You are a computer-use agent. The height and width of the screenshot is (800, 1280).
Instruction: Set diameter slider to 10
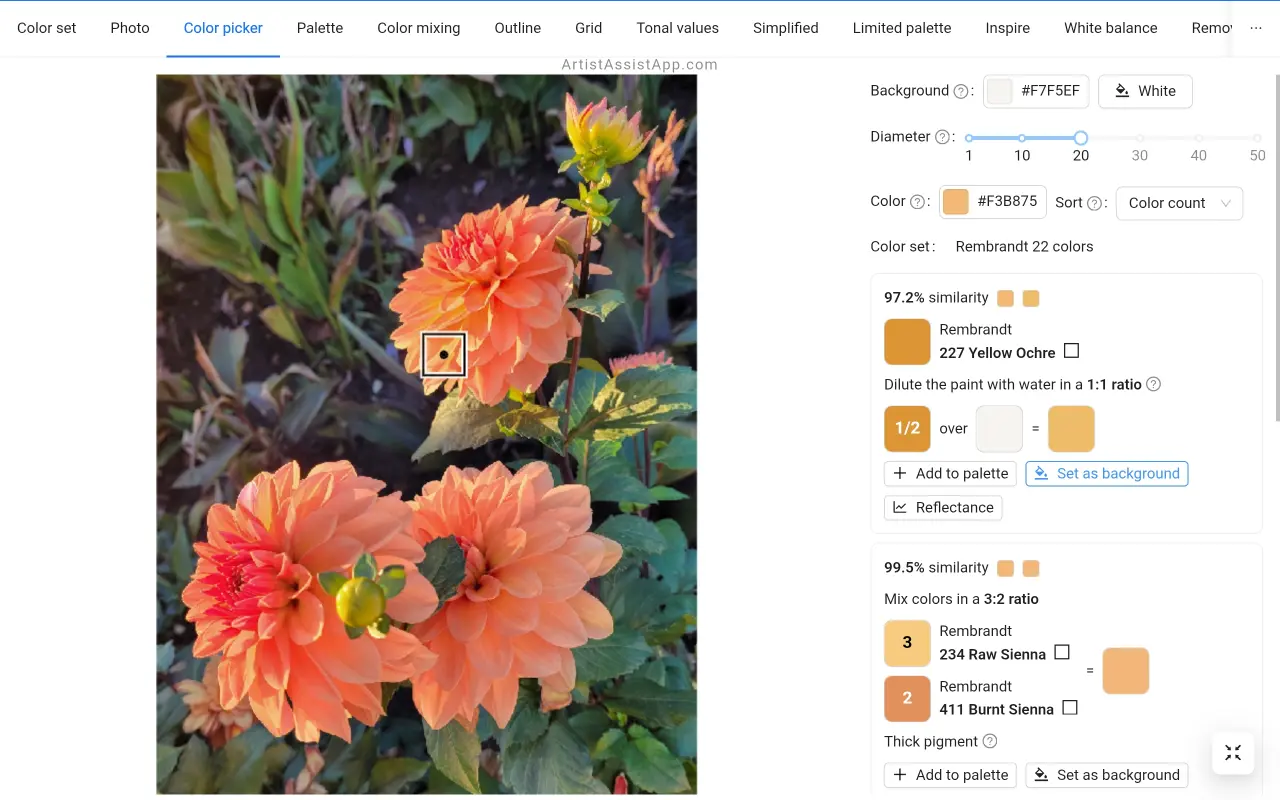tap(1022, 138)
